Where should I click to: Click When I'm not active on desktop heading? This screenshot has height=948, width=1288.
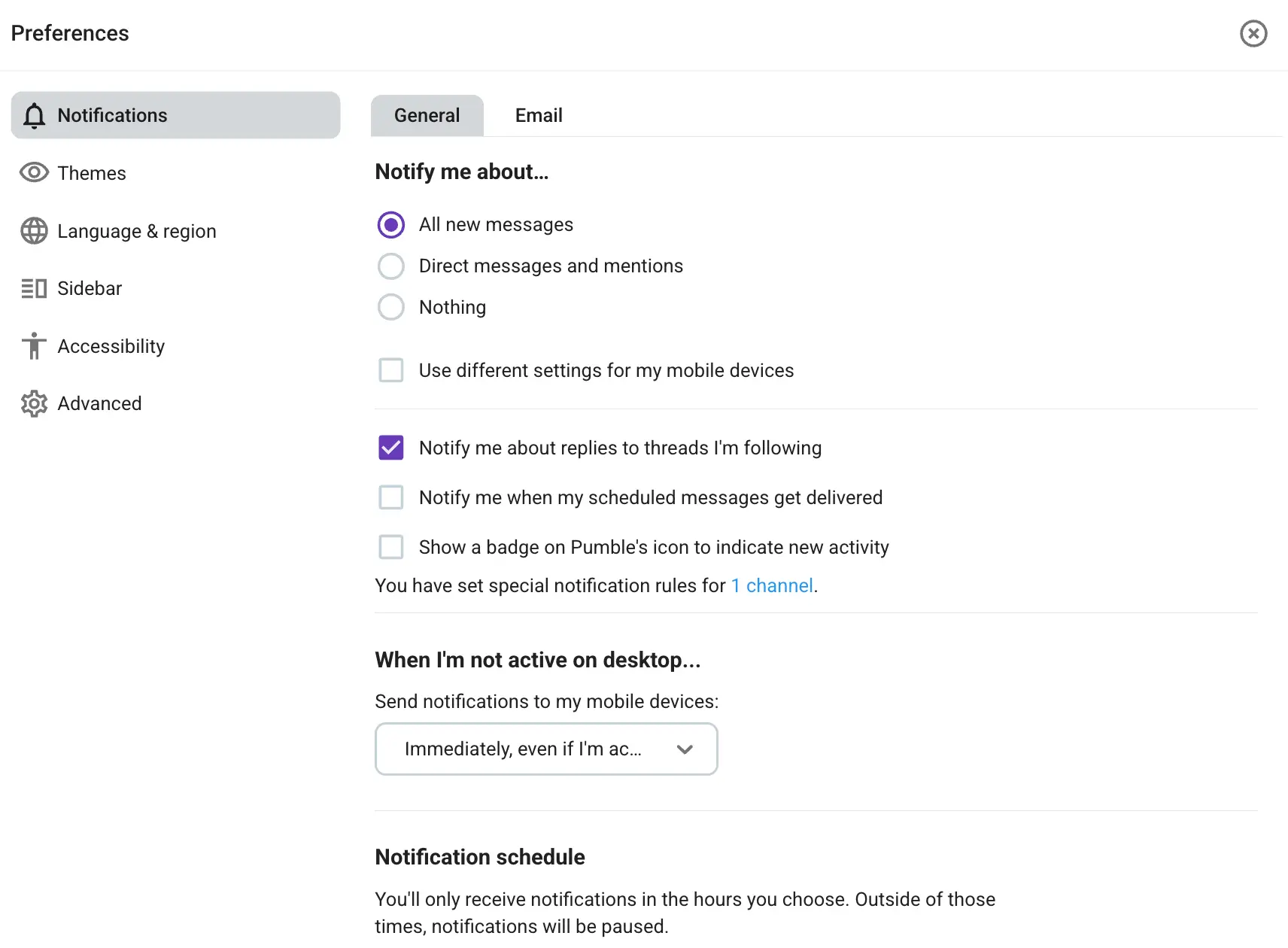(x=538, y=660)
